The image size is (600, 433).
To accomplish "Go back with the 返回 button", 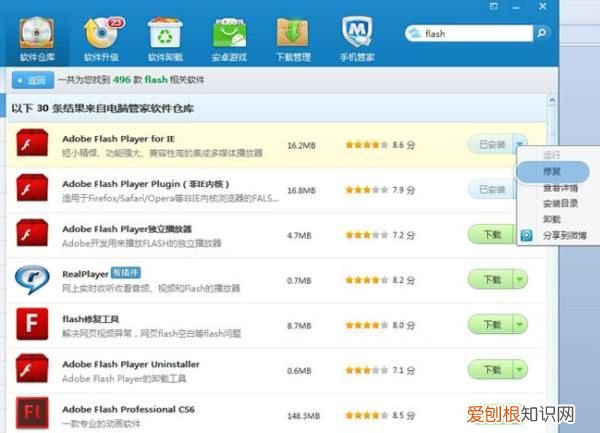I will [x=33, y=80].
